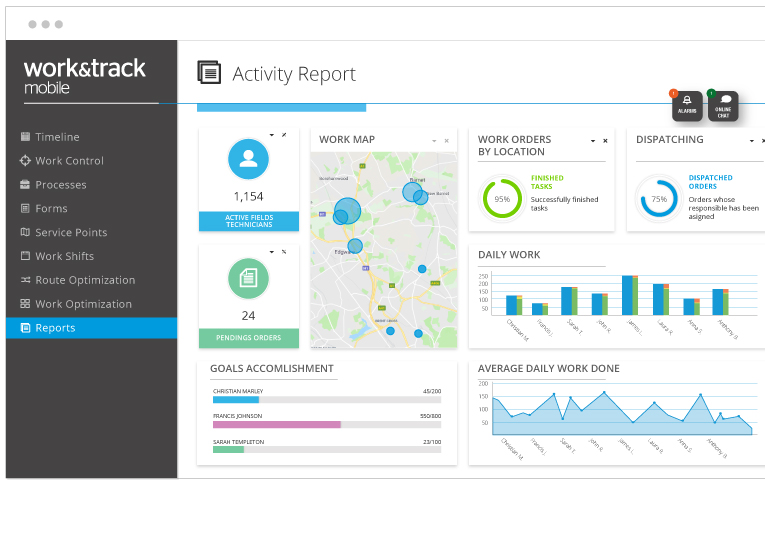Open the Online Chat button
This screenshot has height=540, width=765.
tap(723, 106)
